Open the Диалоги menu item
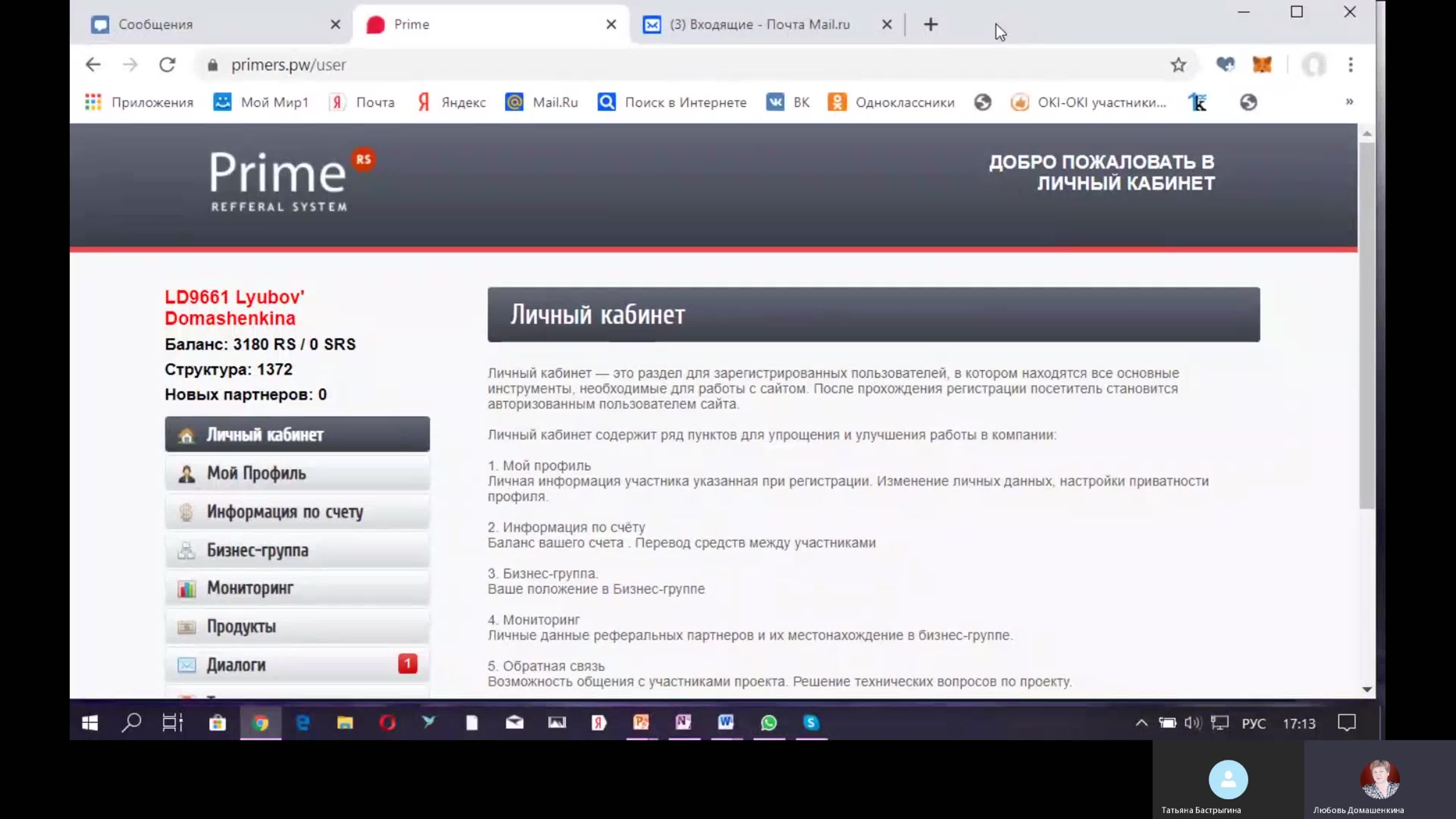1456x819 pixels. [297, 665]
